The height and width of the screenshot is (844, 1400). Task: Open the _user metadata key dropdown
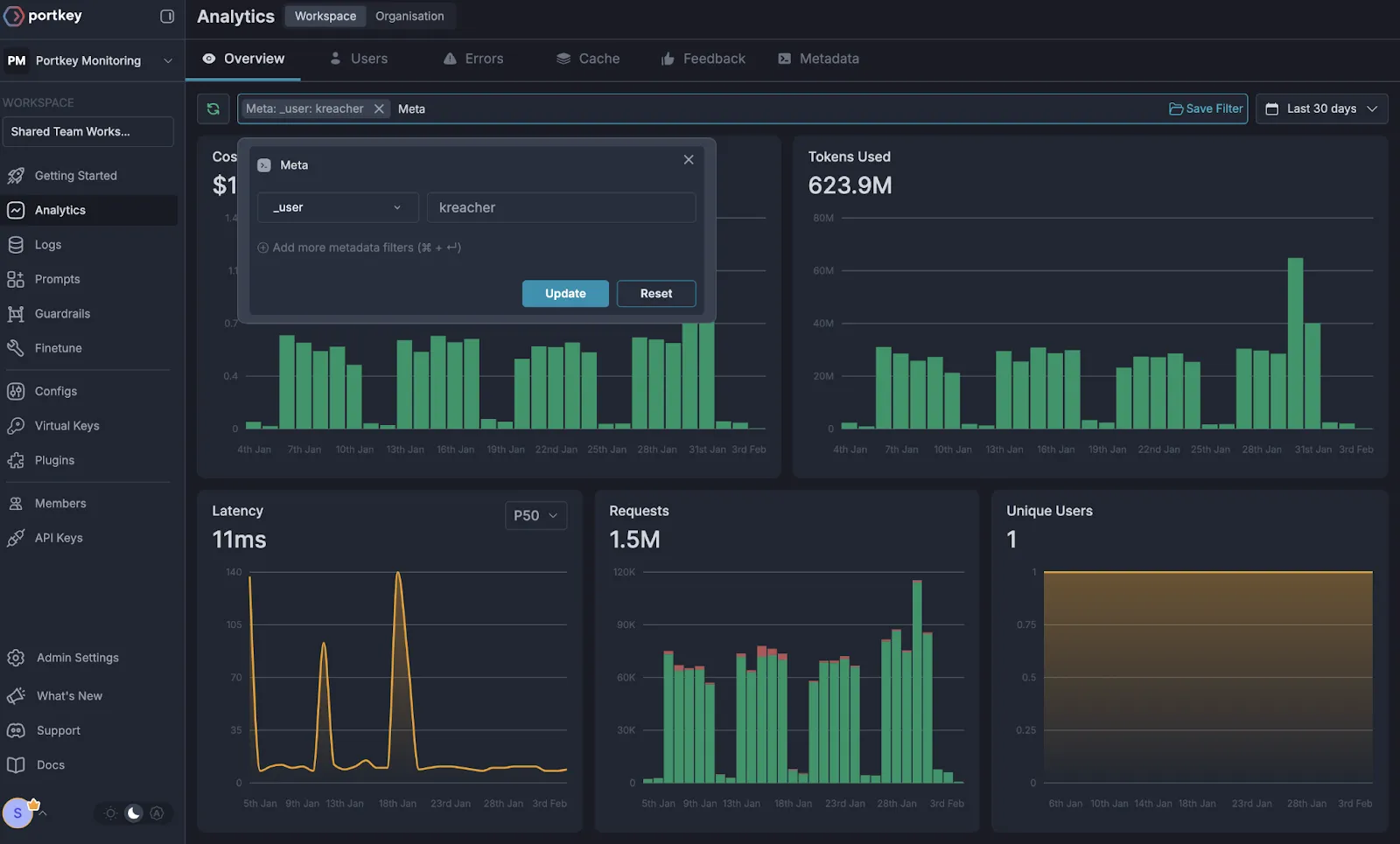click(x=338, y=207)
